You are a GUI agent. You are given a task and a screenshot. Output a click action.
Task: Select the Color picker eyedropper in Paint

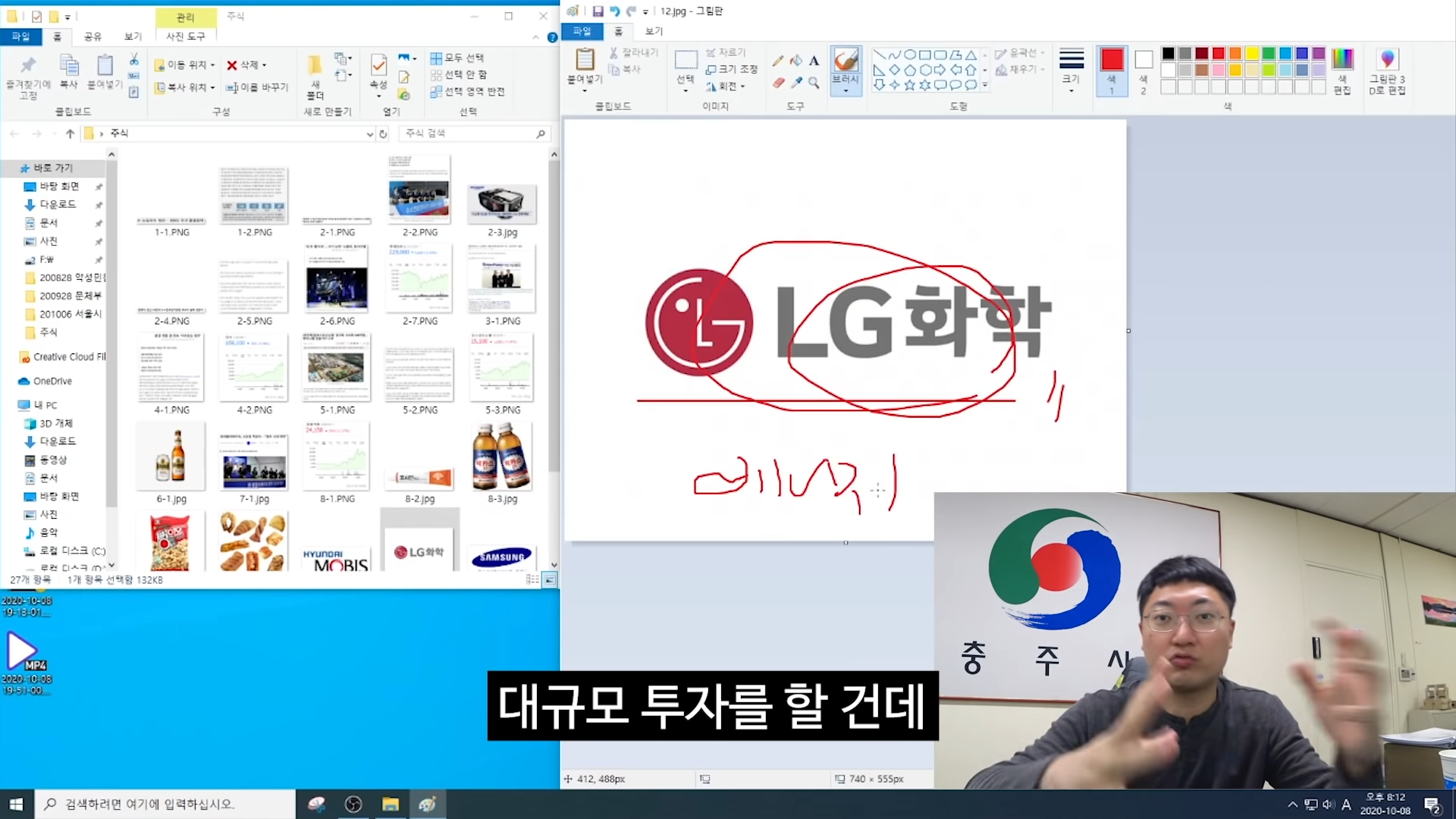coord(795,83)
